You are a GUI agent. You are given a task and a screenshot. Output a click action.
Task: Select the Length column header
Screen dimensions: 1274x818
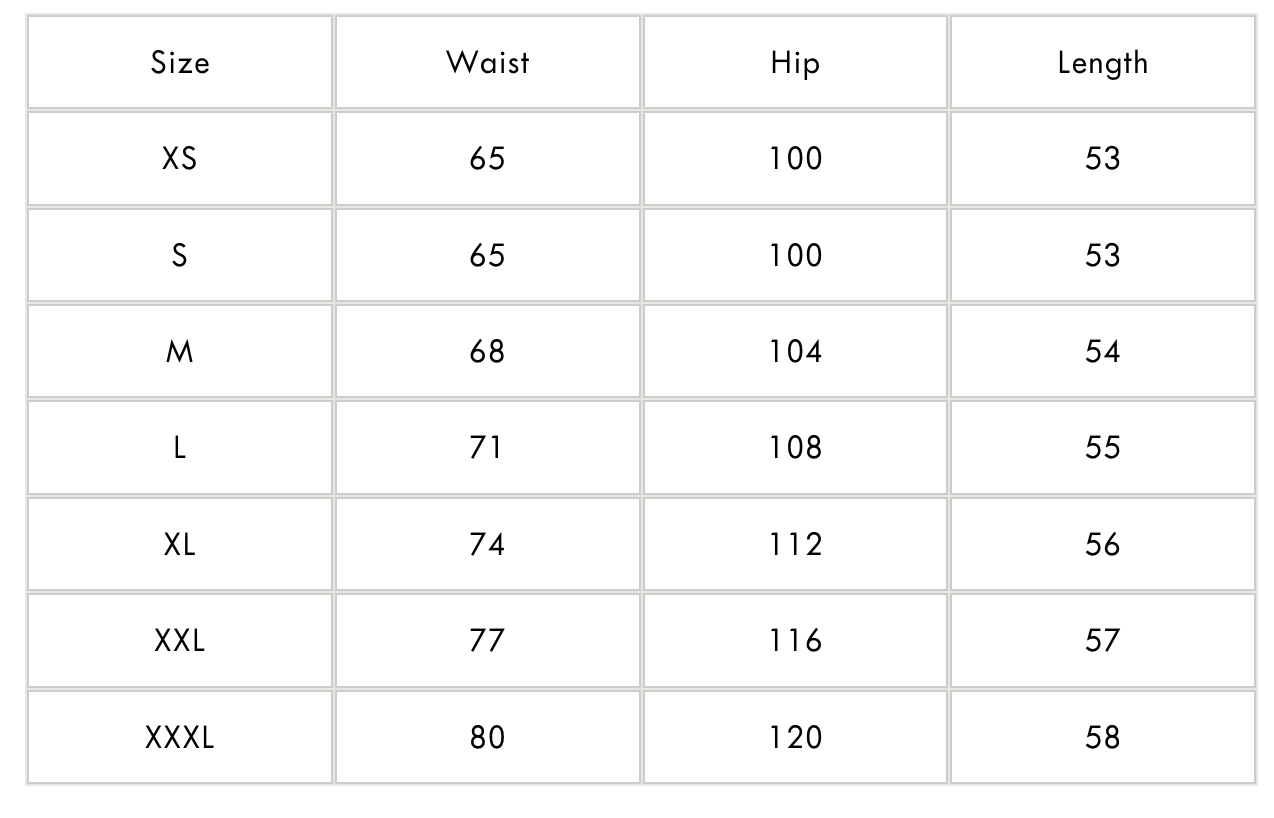click(1102, 62)
